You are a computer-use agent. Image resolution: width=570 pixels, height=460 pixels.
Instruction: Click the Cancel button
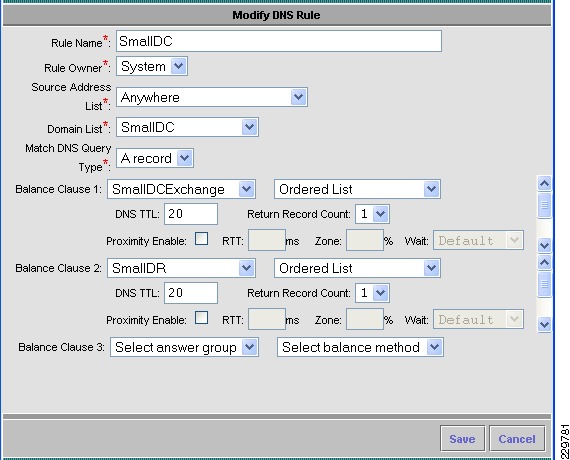(x=517, y=439)
